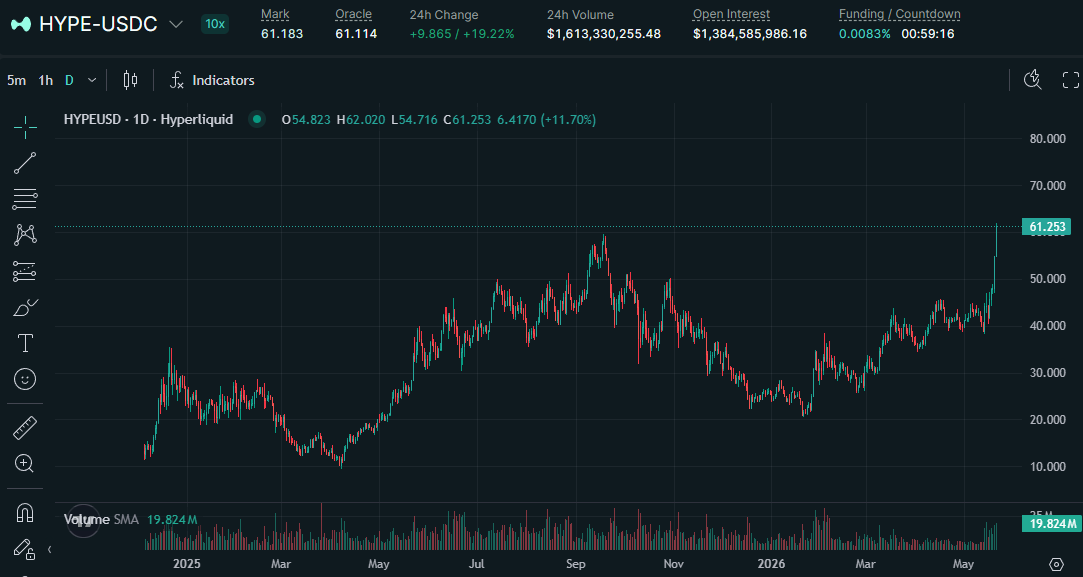Click the fx indicators icon

pos(177,80)
